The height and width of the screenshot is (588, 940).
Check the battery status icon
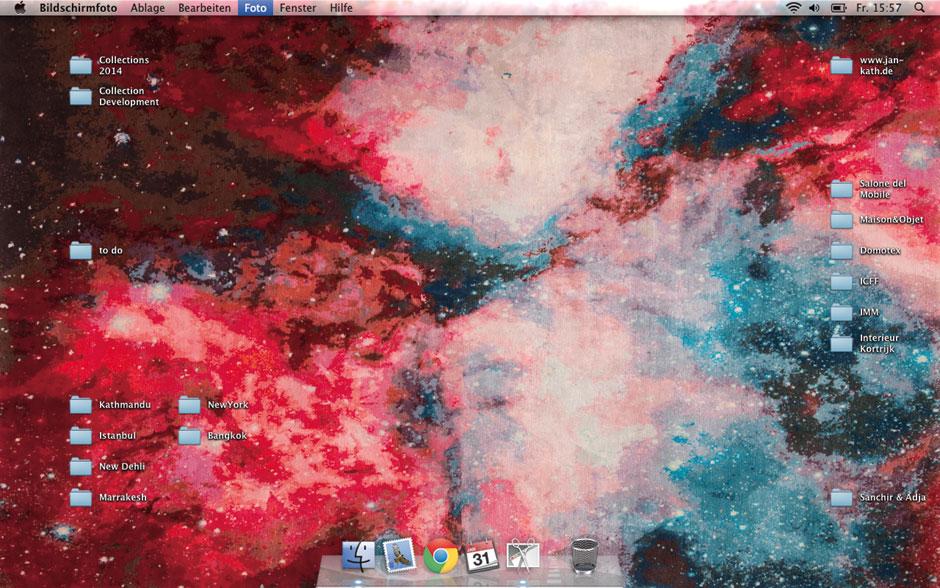pos(836,8)
